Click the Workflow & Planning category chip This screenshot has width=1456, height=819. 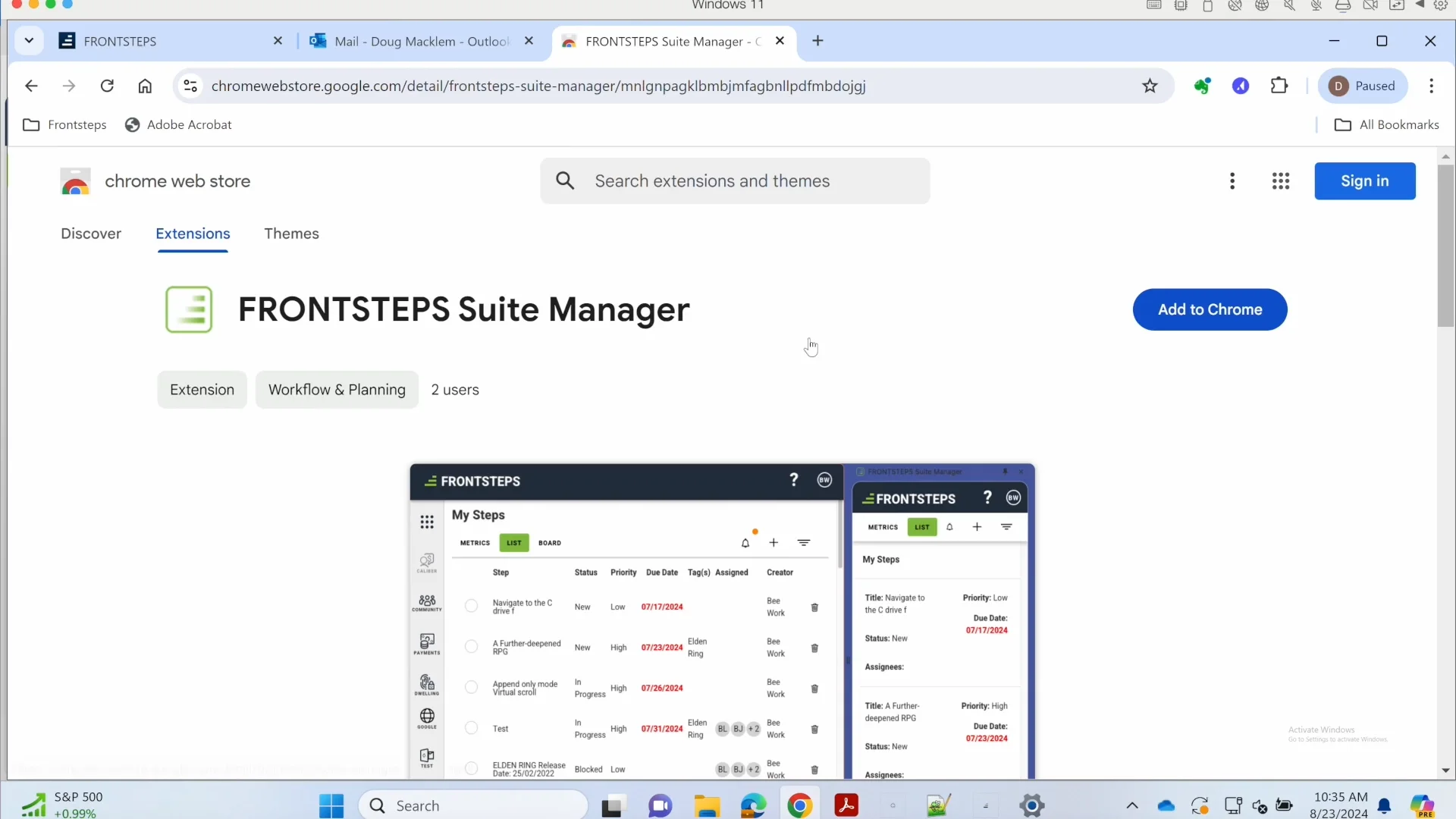[x=337, y=390]
